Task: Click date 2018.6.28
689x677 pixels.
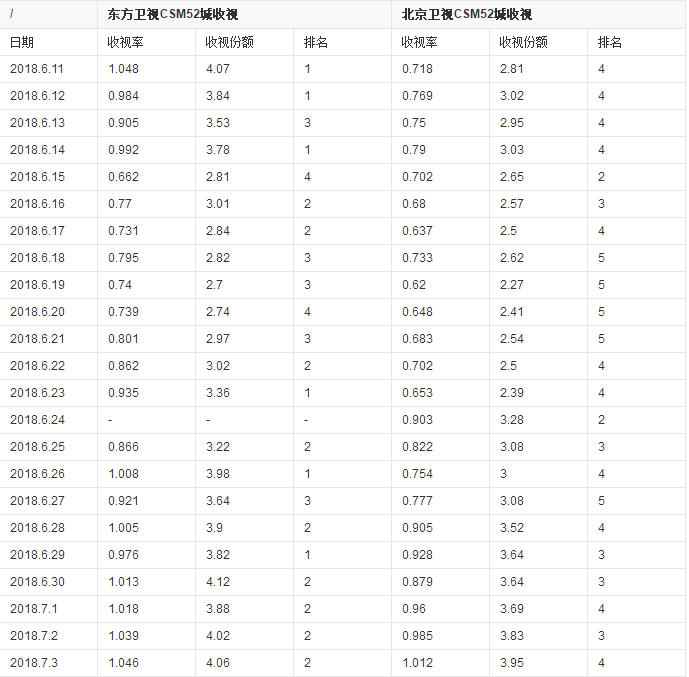Action: click(37, 528)
